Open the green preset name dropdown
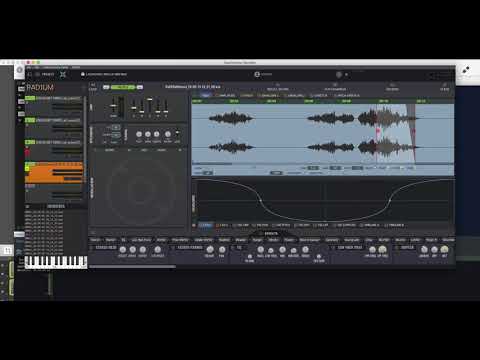Image resolution: width=480 pixels, height=360 pixels. pyautogui.click(x=123, y=87)
